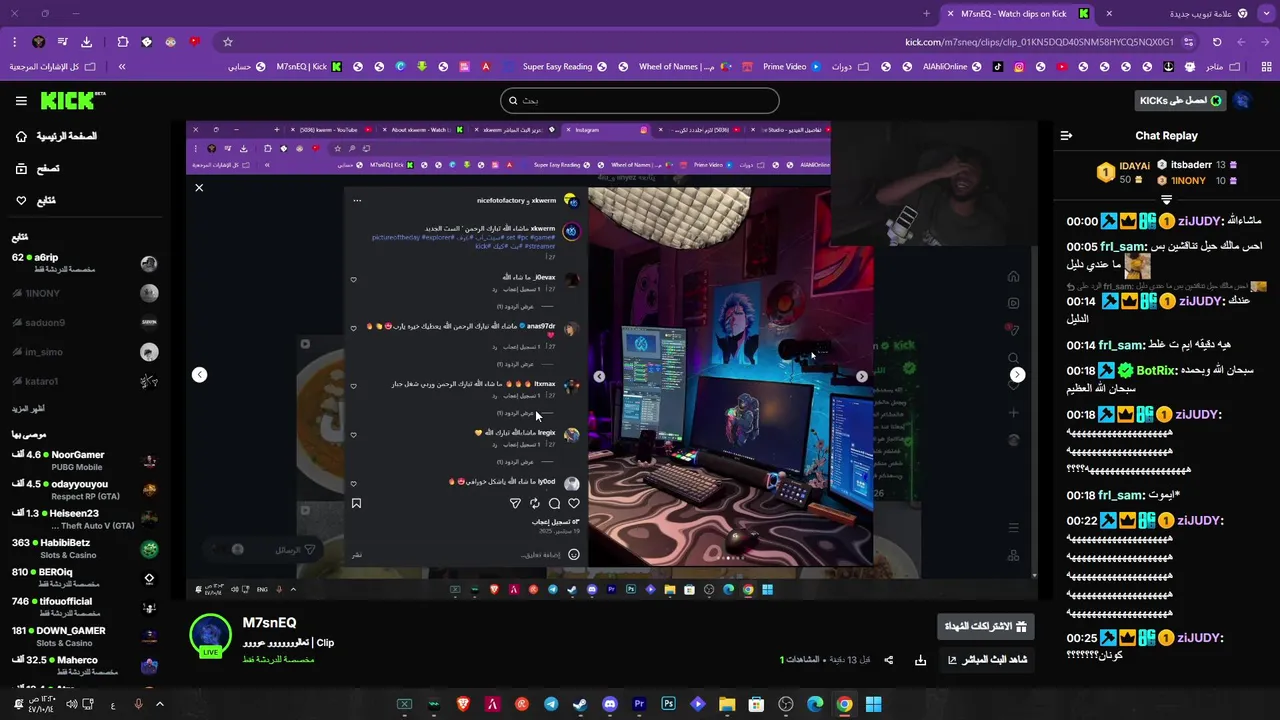Open recommended channel NoorGamer
Viewport: 1280px width, 720px height.
pyautogui.click(x=85, y=460)
